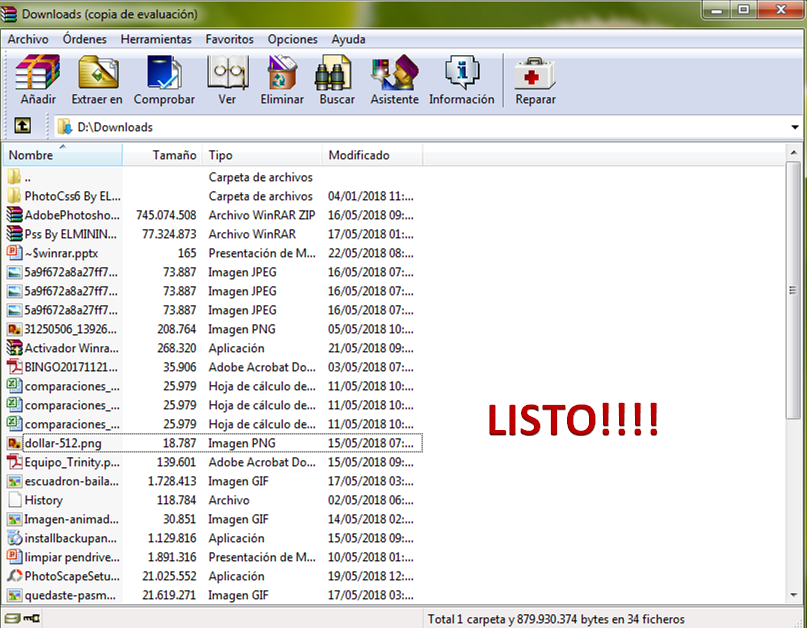Click the Eliminar recycle bin icon

pyautogui.click(x=282, y=72)
